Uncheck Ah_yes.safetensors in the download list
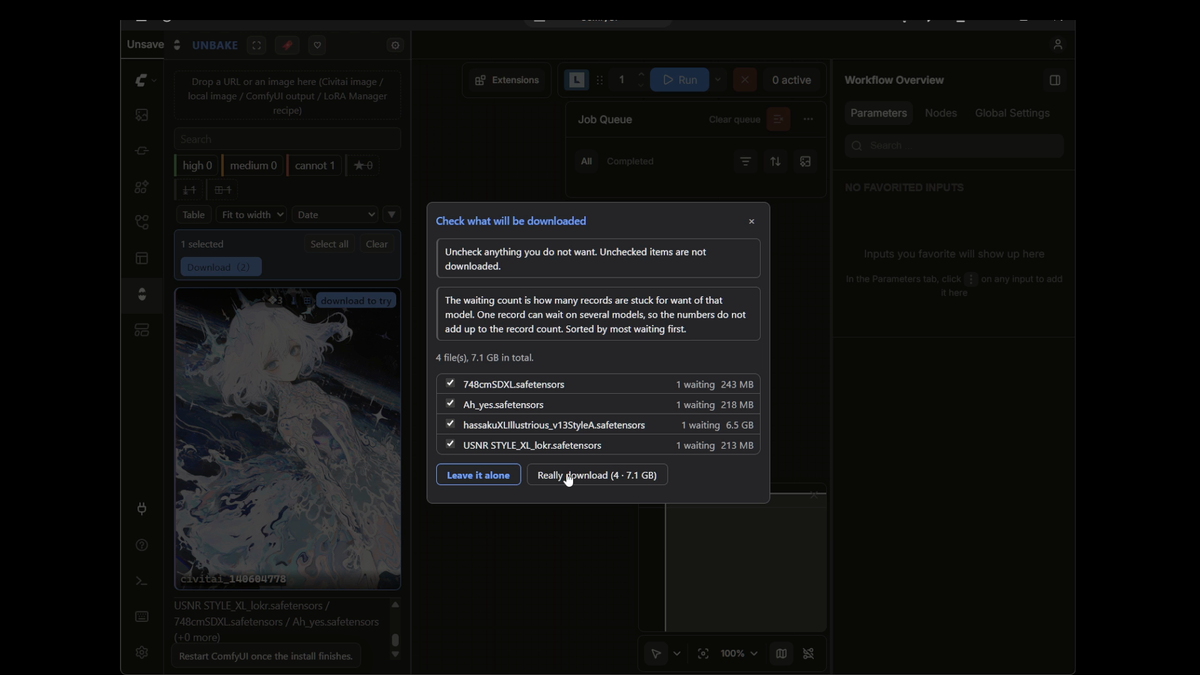The image size is (1200, 675). (x=450, y=404)
